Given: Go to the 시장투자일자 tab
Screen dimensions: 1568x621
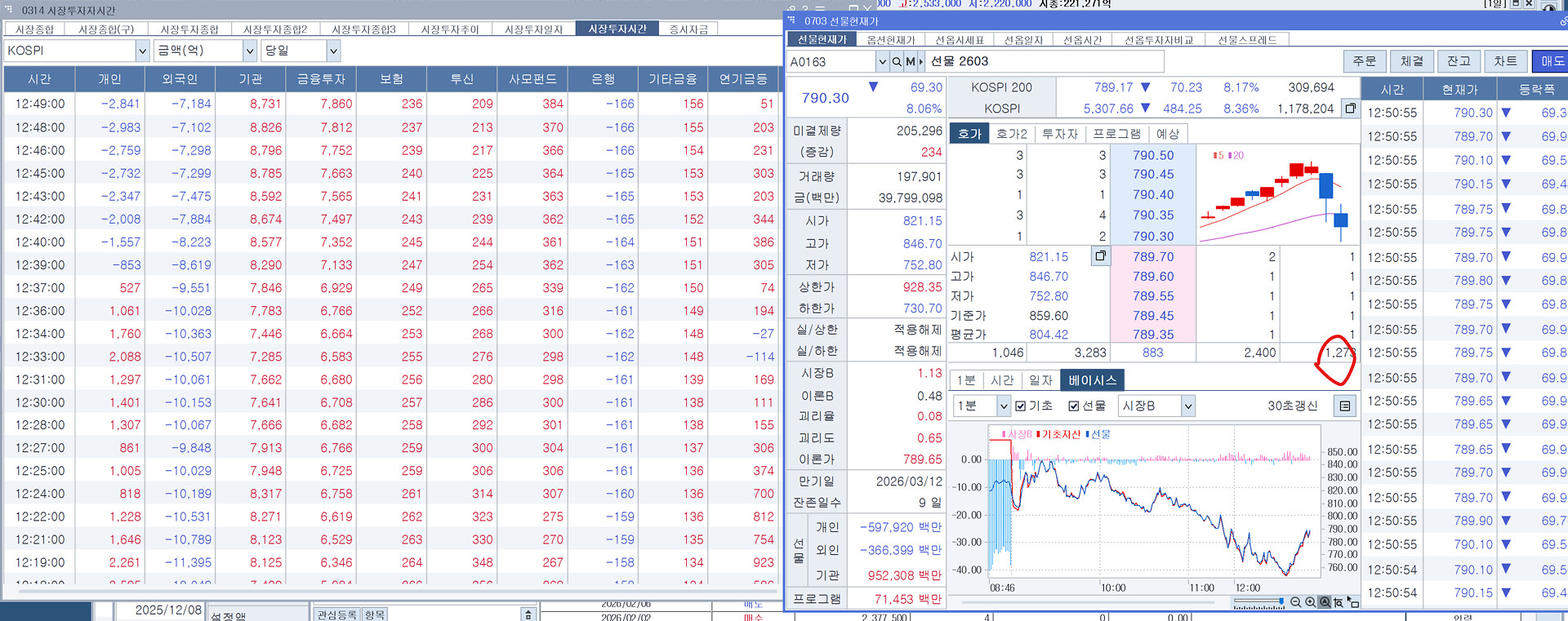Looking at the screenshot, I should (533, 29).
